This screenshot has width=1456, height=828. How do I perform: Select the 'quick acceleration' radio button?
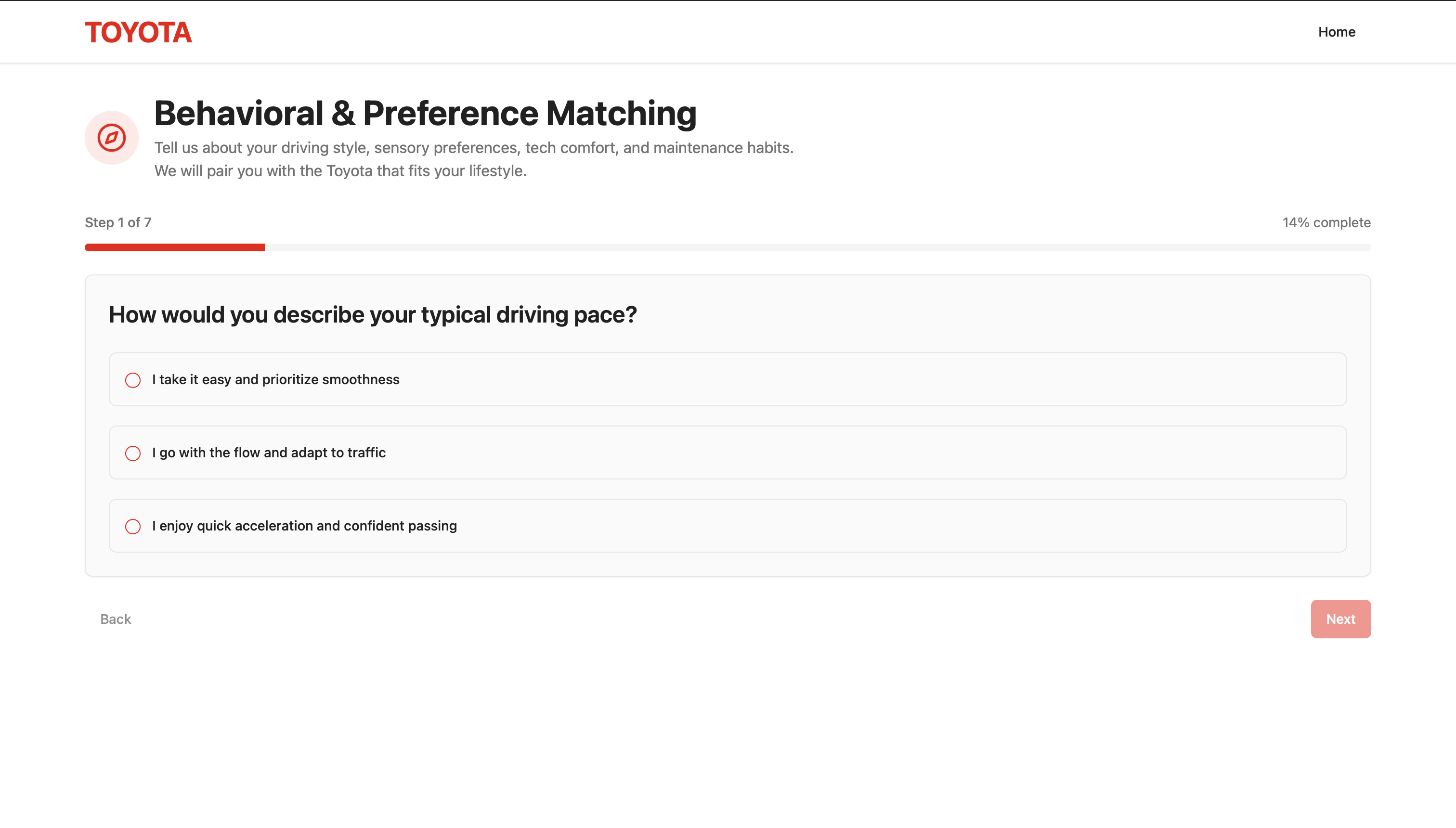pos(132,527)
